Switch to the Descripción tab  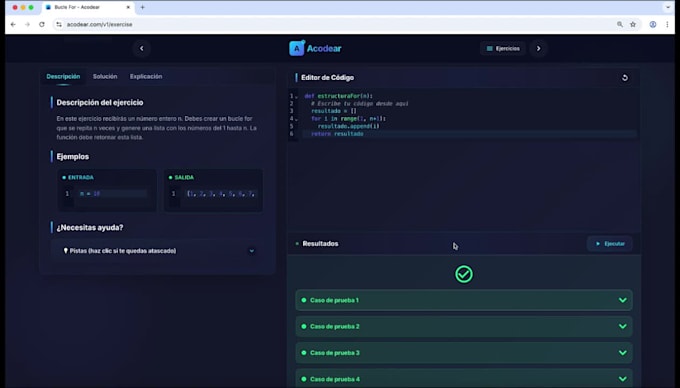tap(63, 76)
